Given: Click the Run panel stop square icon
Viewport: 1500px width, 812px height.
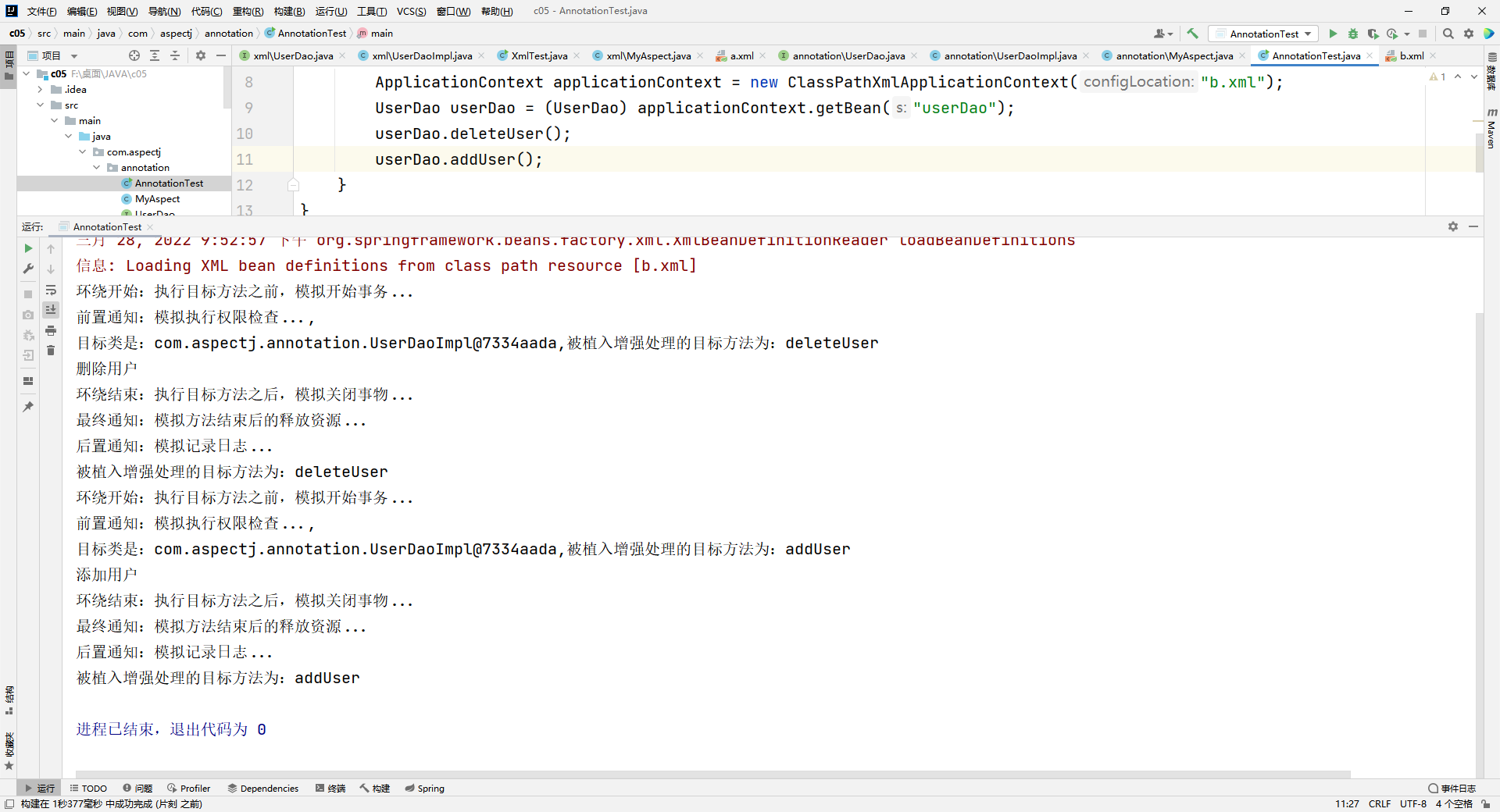Looking at the screenshot, I should pyautogui.click(x=28, y=294).
